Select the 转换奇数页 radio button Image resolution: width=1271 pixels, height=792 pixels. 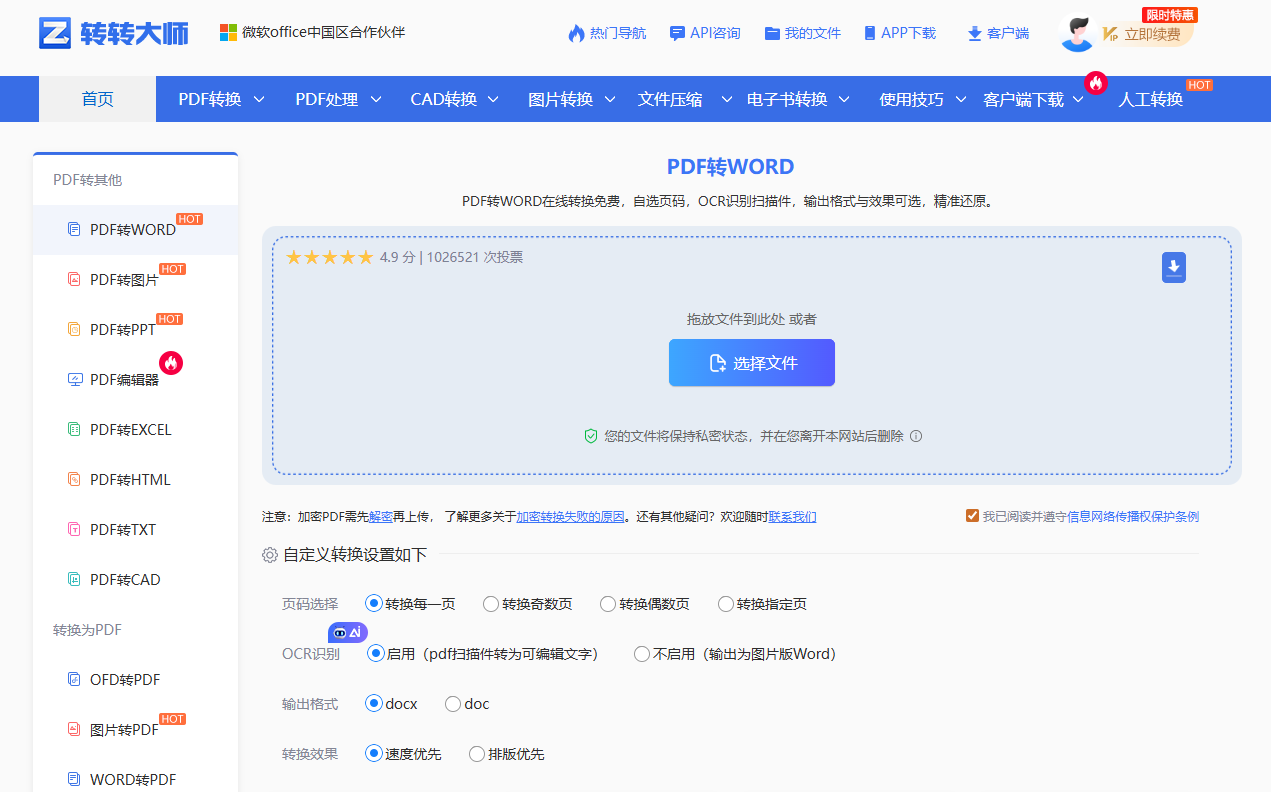coord(490,603)
